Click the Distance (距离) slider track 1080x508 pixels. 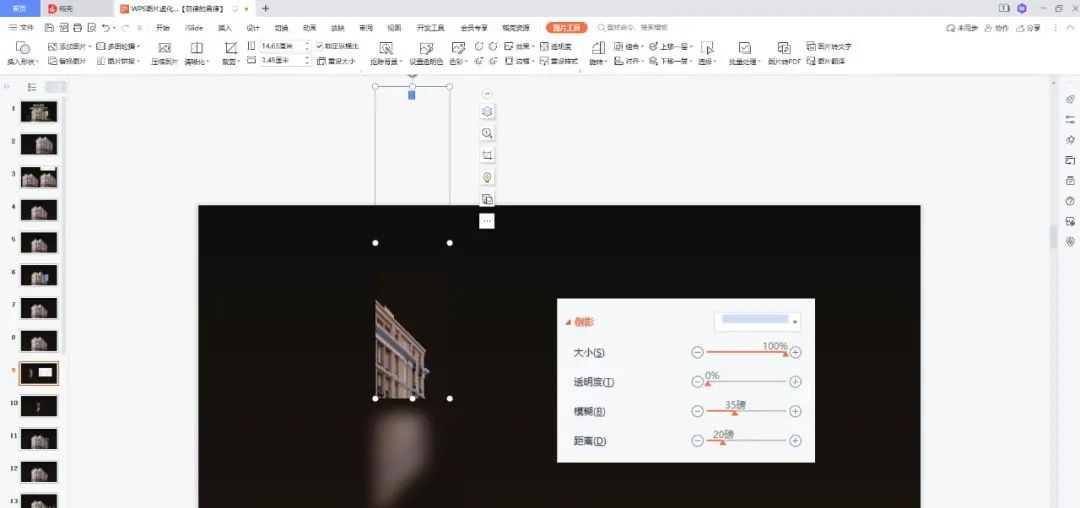click(746, 441)
